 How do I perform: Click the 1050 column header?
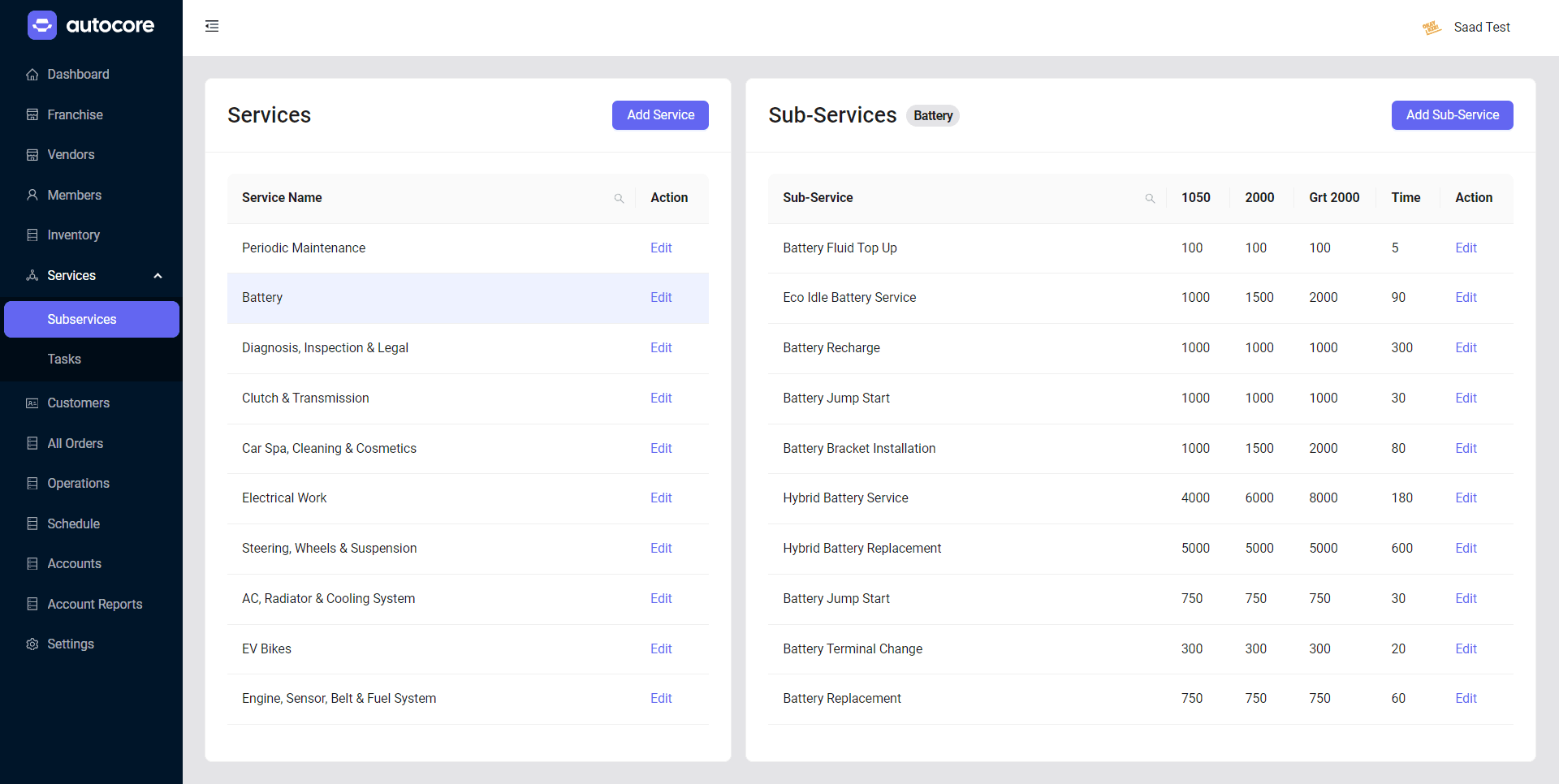[x=1195, y=198]
